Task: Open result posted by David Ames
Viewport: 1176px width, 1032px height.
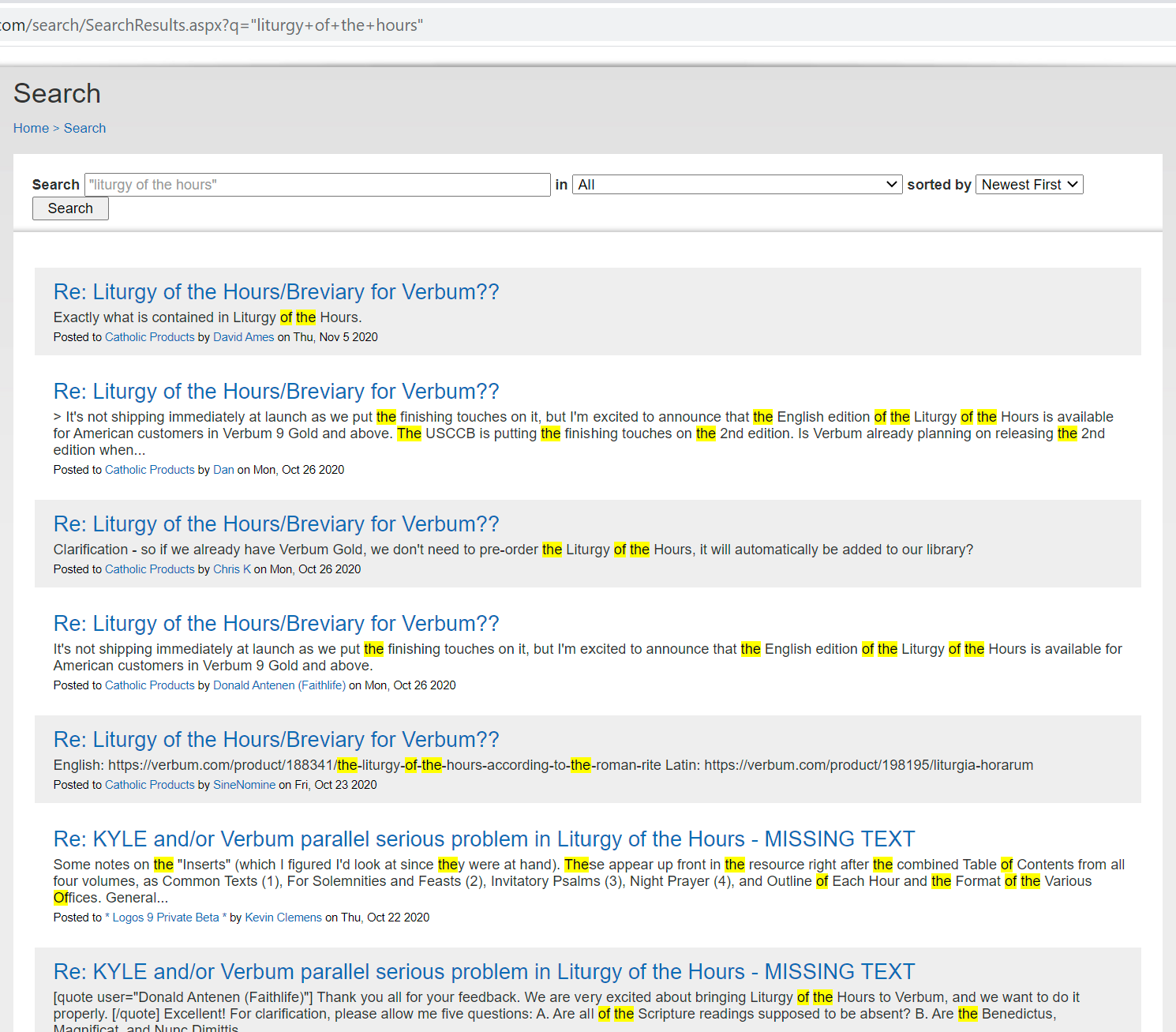Action: [276, 292]
